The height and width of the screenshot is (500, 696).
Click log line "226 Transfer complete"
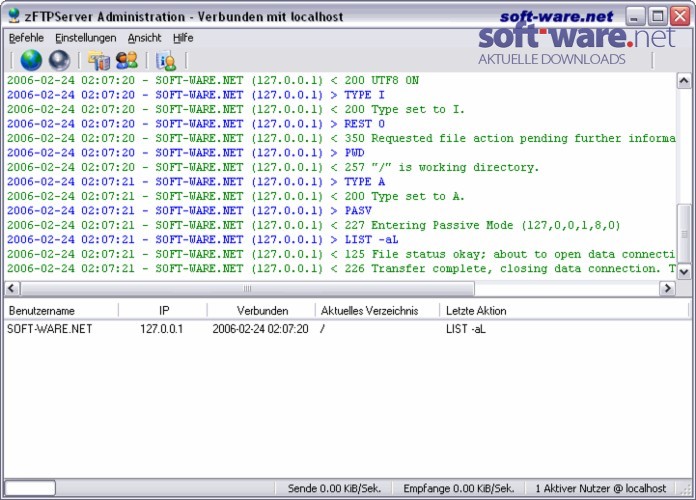(x=341, y=269)
